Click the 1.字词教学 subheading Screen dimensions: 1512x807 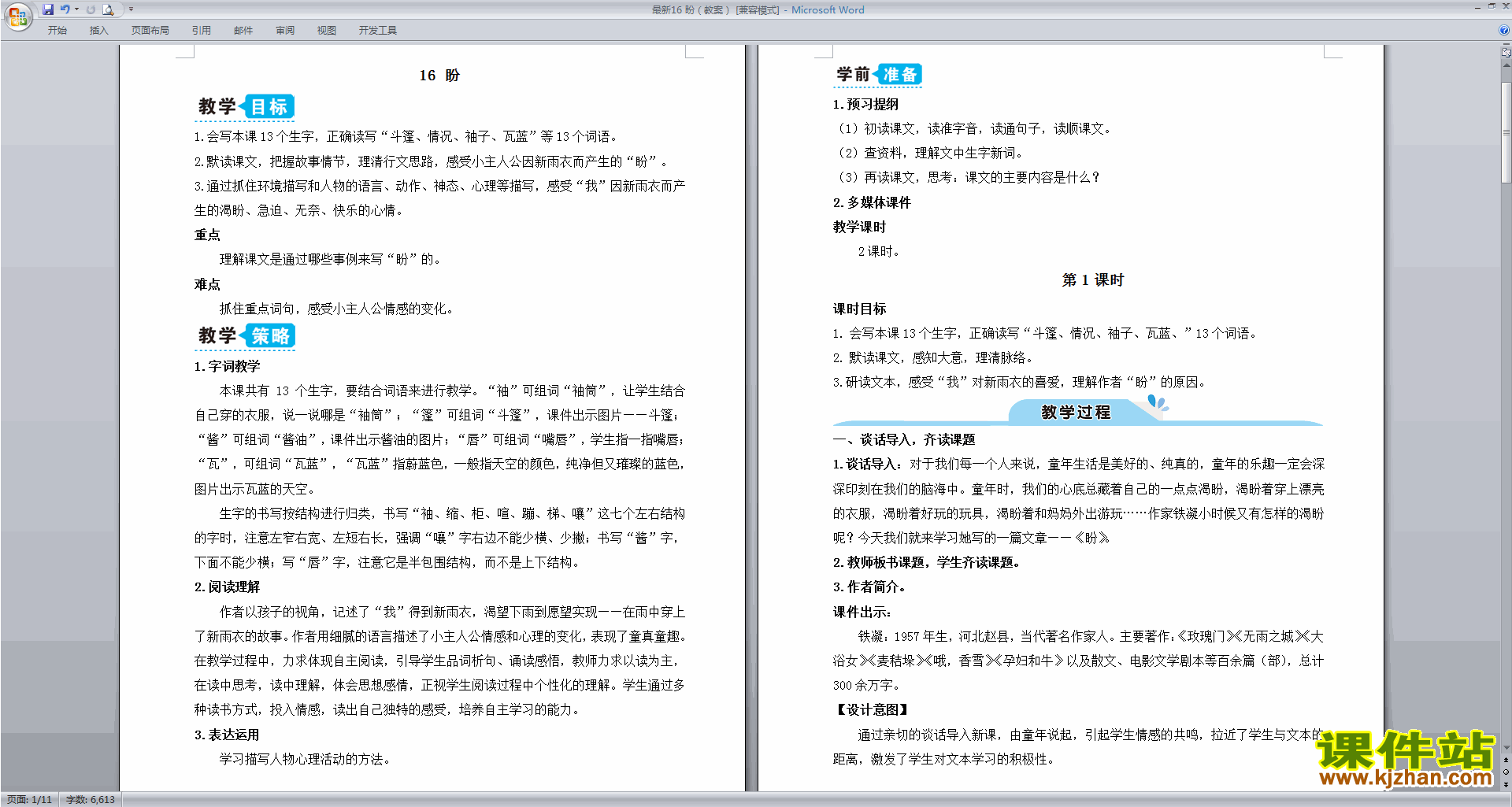(x=227, y=366)
